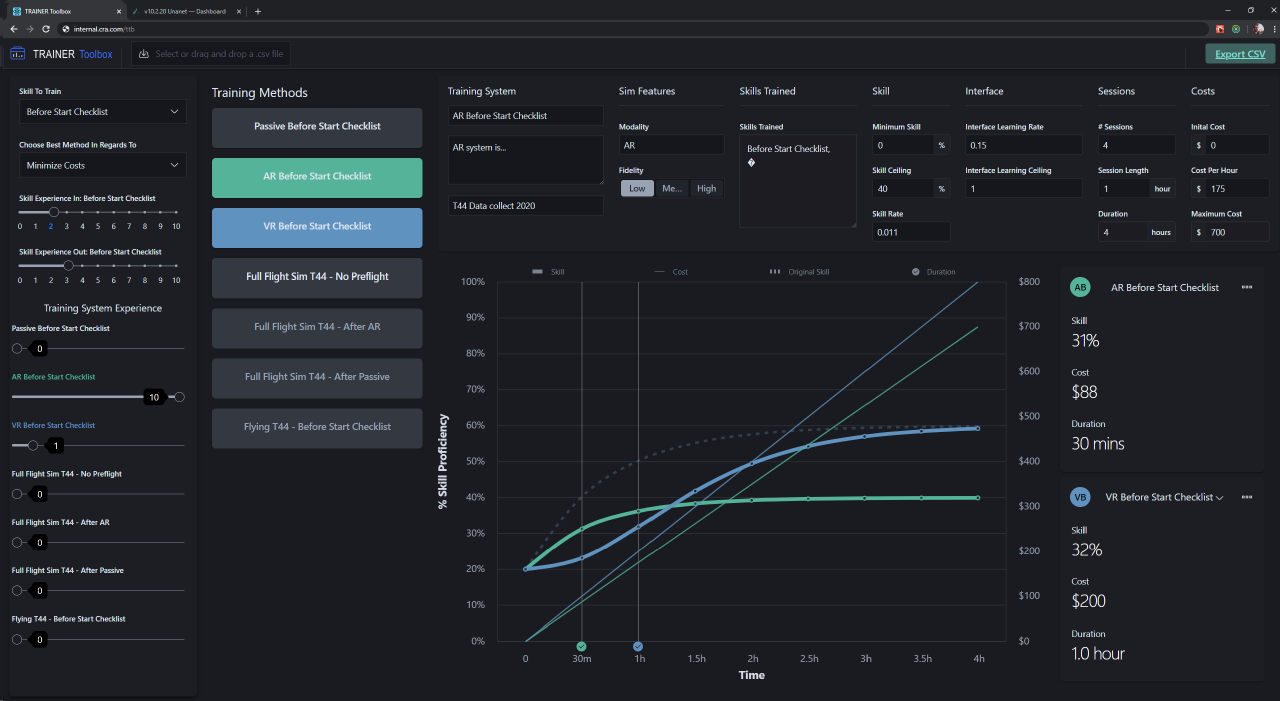This screenshot has width=1280, height=701.
Task: Select the Medium fidelity option
Action: (x=671, y=188)
